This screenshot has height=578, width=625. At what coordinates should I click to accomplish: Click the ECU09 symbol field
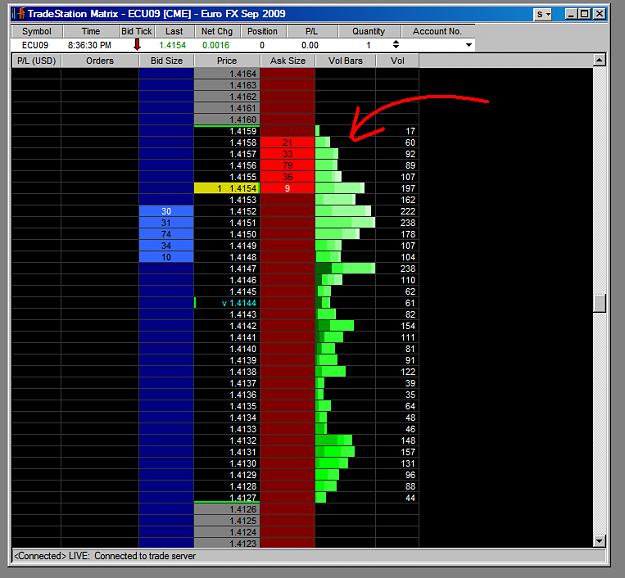tap(35, 45)
